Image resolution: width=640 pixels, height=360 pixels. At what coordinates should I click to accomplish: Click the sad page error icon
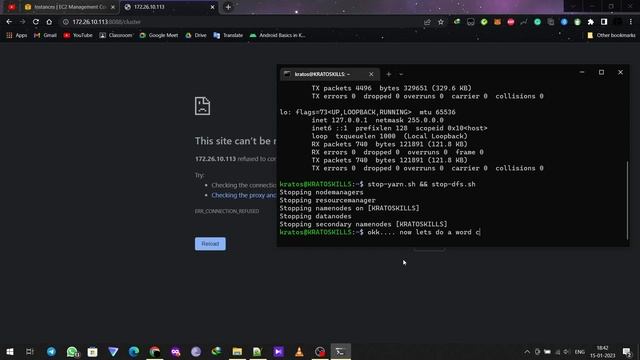202,106
